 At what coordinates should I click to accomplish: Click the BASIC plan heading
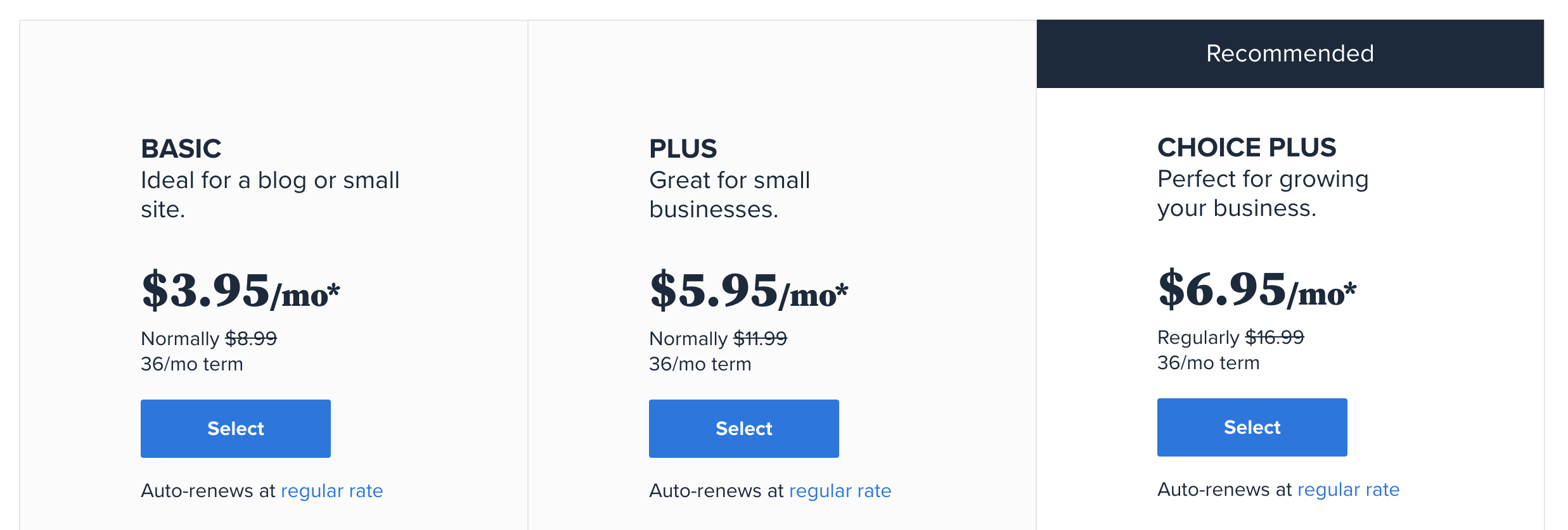tap(181, 149)
